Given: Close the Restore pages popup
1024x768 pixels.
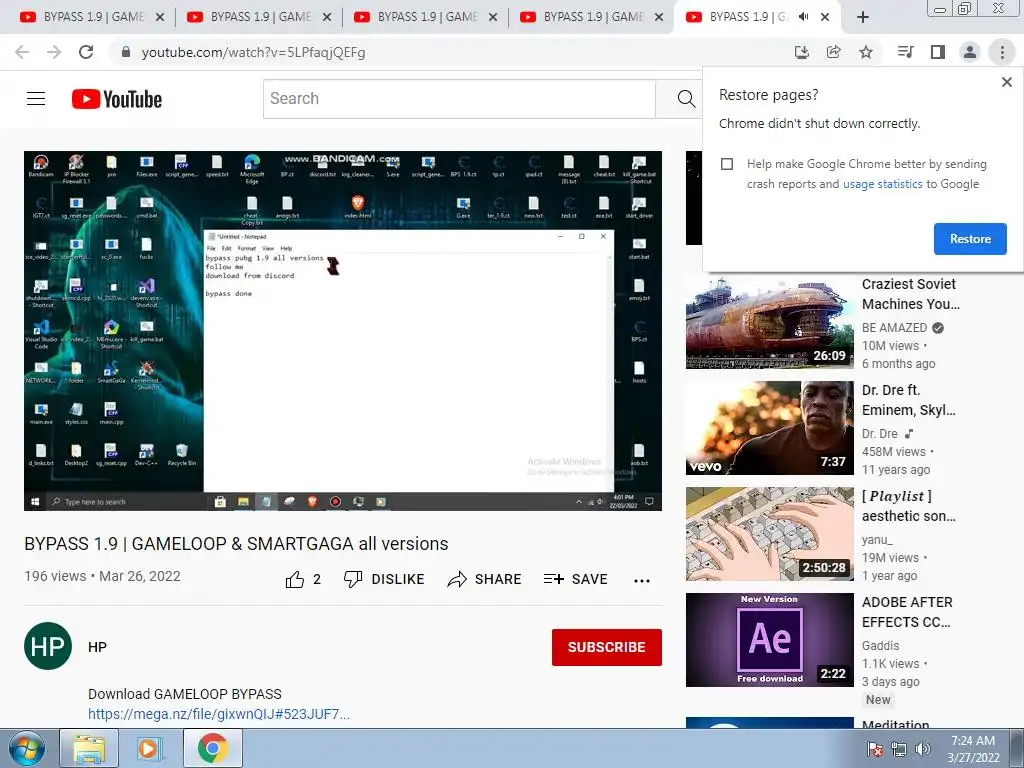Looking at the screenshot, I should (1007, 82).
